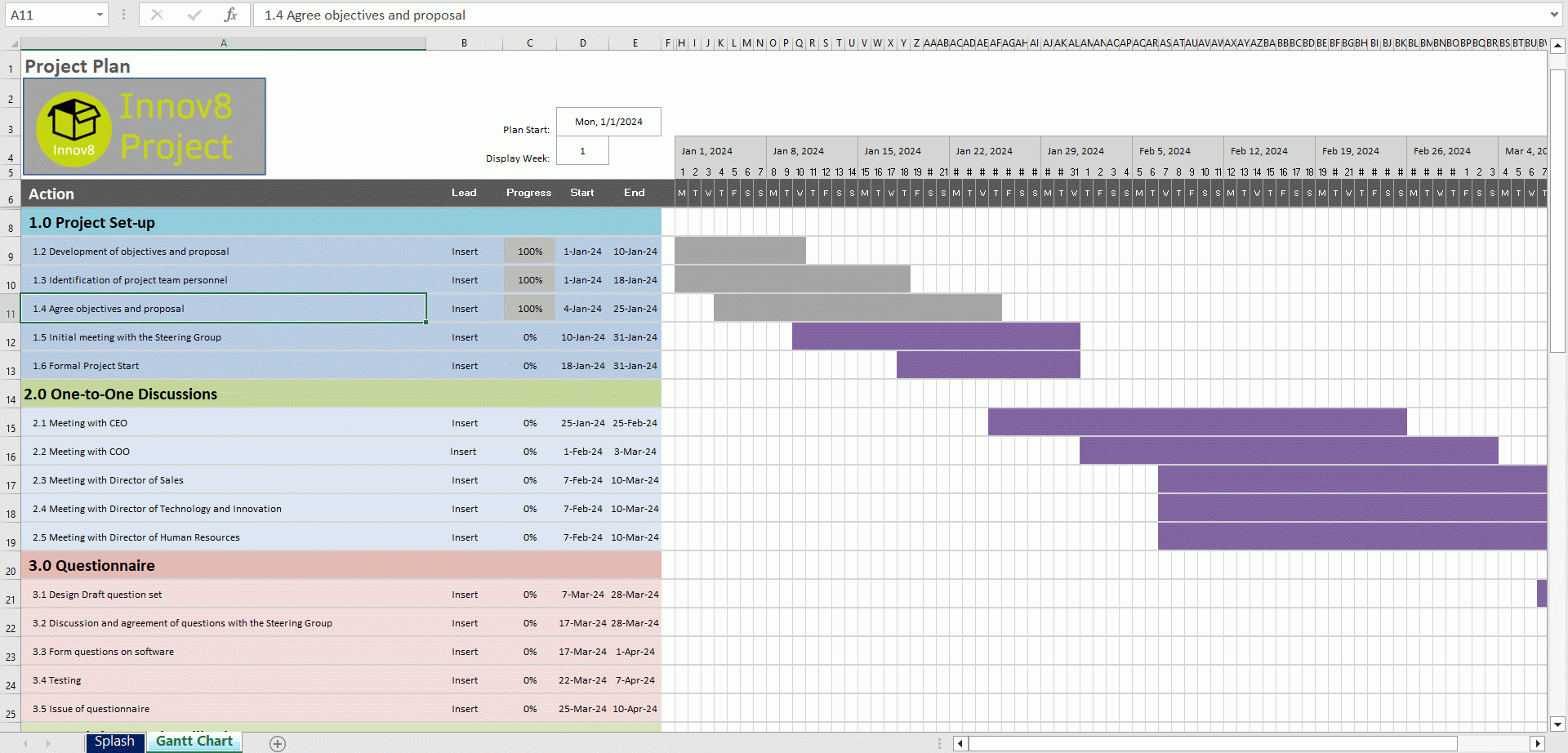Click the horizontal scrollbar right arrow
Viewport: 1568px width, 753px height.
click(1538, 743)
